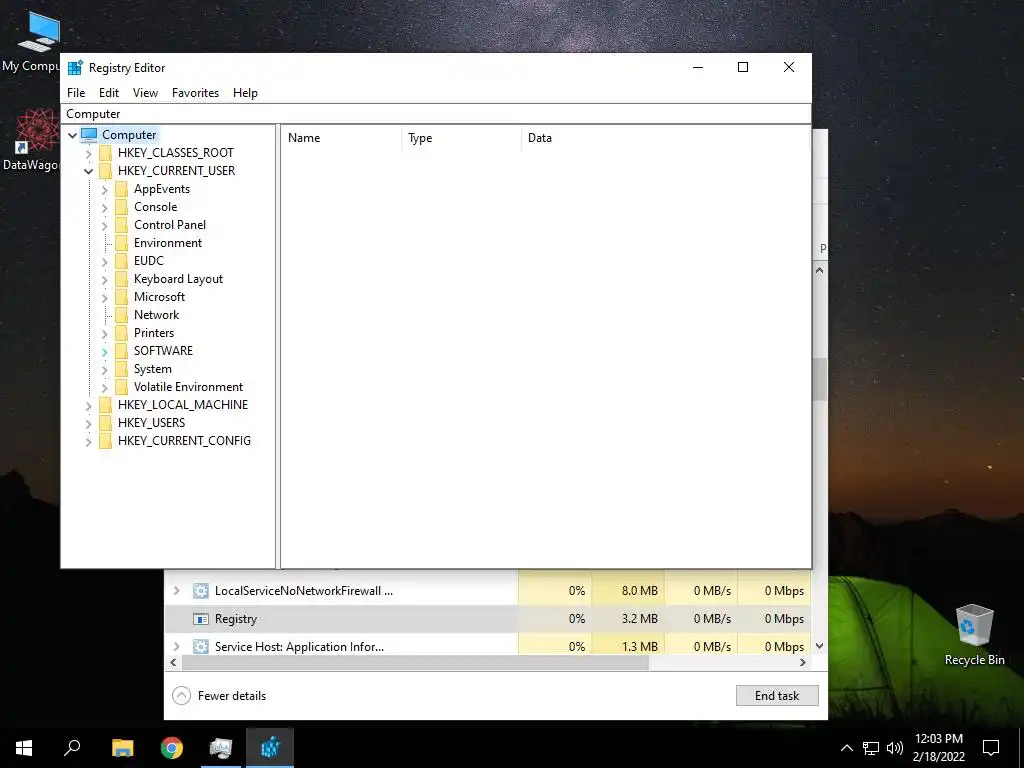Click the SOFTWARE folder icon
1024x768 pixels.
[x=121, y=351]
